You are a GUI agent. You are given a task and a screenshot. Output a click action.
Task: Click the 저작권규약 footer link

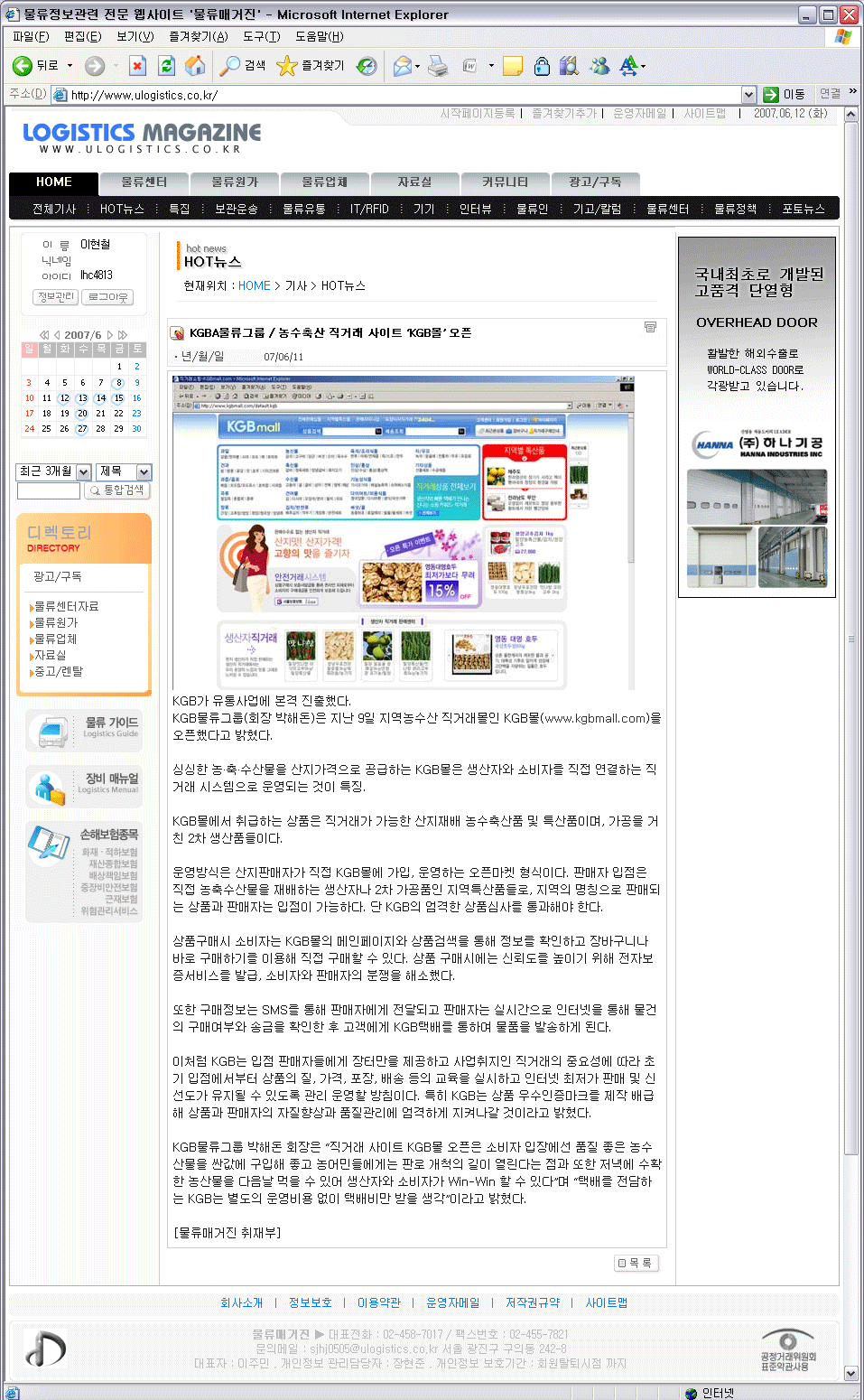pos(533,1302)
